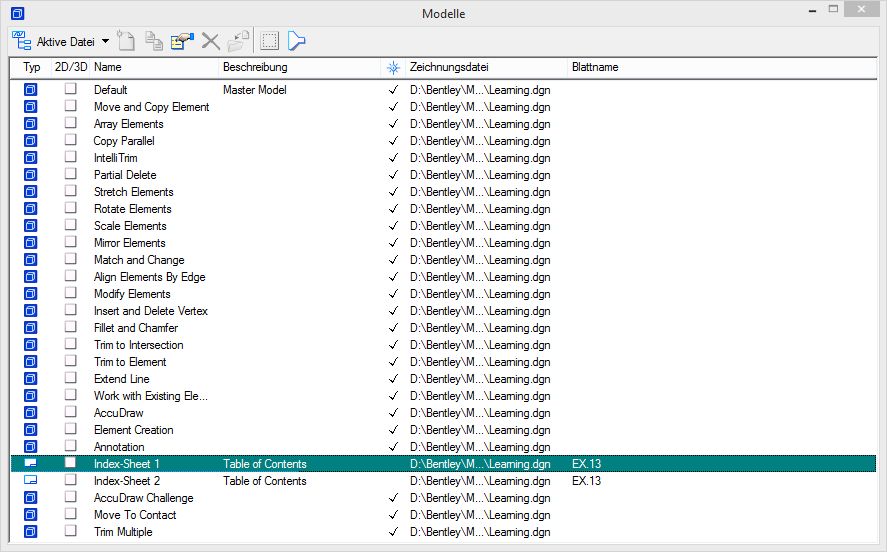Select the Trim to Intersection model
The height and width of the screenshot is (552, 887).
point(139,344)
